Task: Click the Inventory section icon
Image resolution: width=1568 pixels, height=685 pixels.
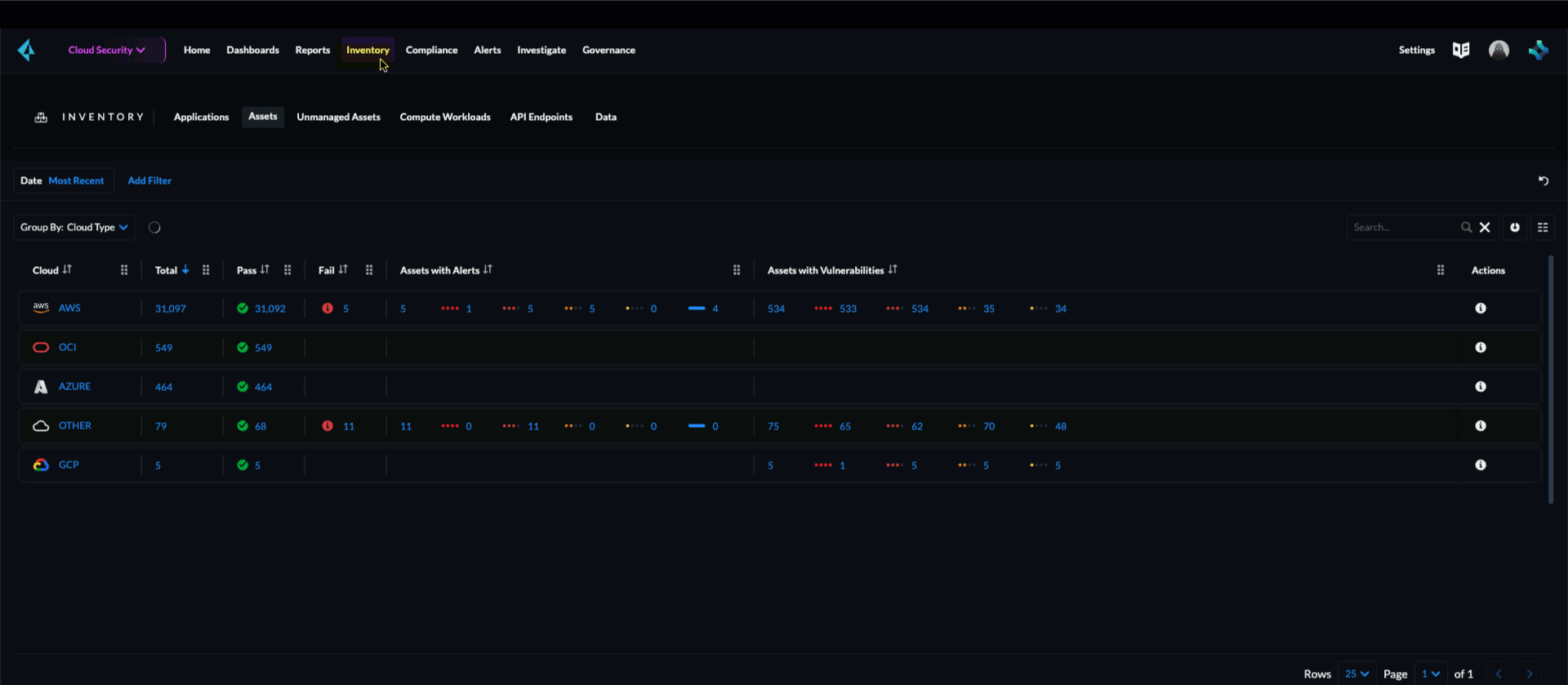Action: [x=41, y=118]
